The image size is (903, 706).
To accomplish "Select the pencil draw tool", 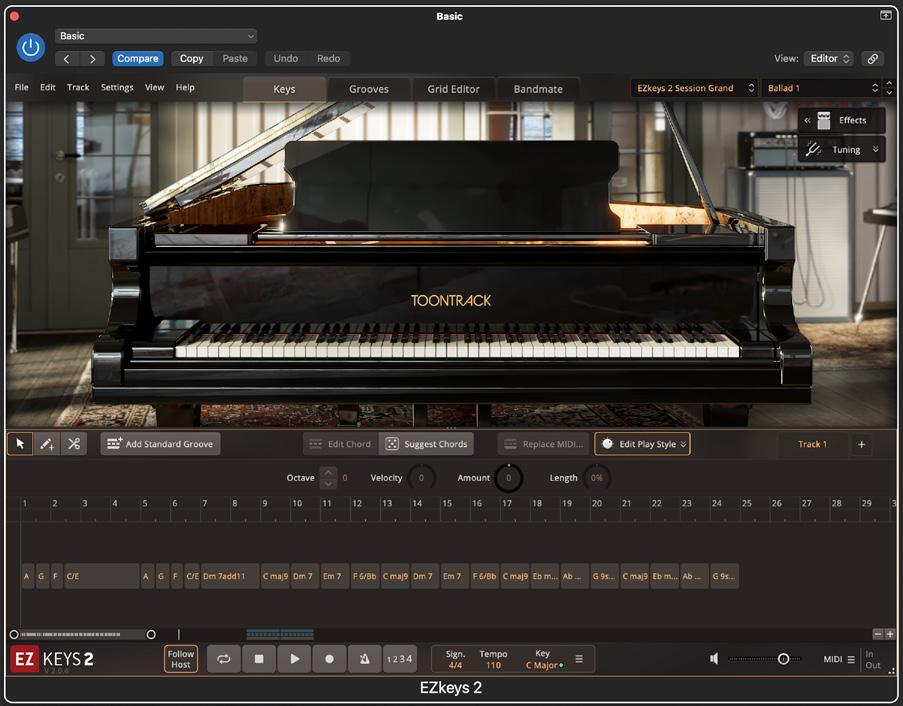I will coord(47,444).
